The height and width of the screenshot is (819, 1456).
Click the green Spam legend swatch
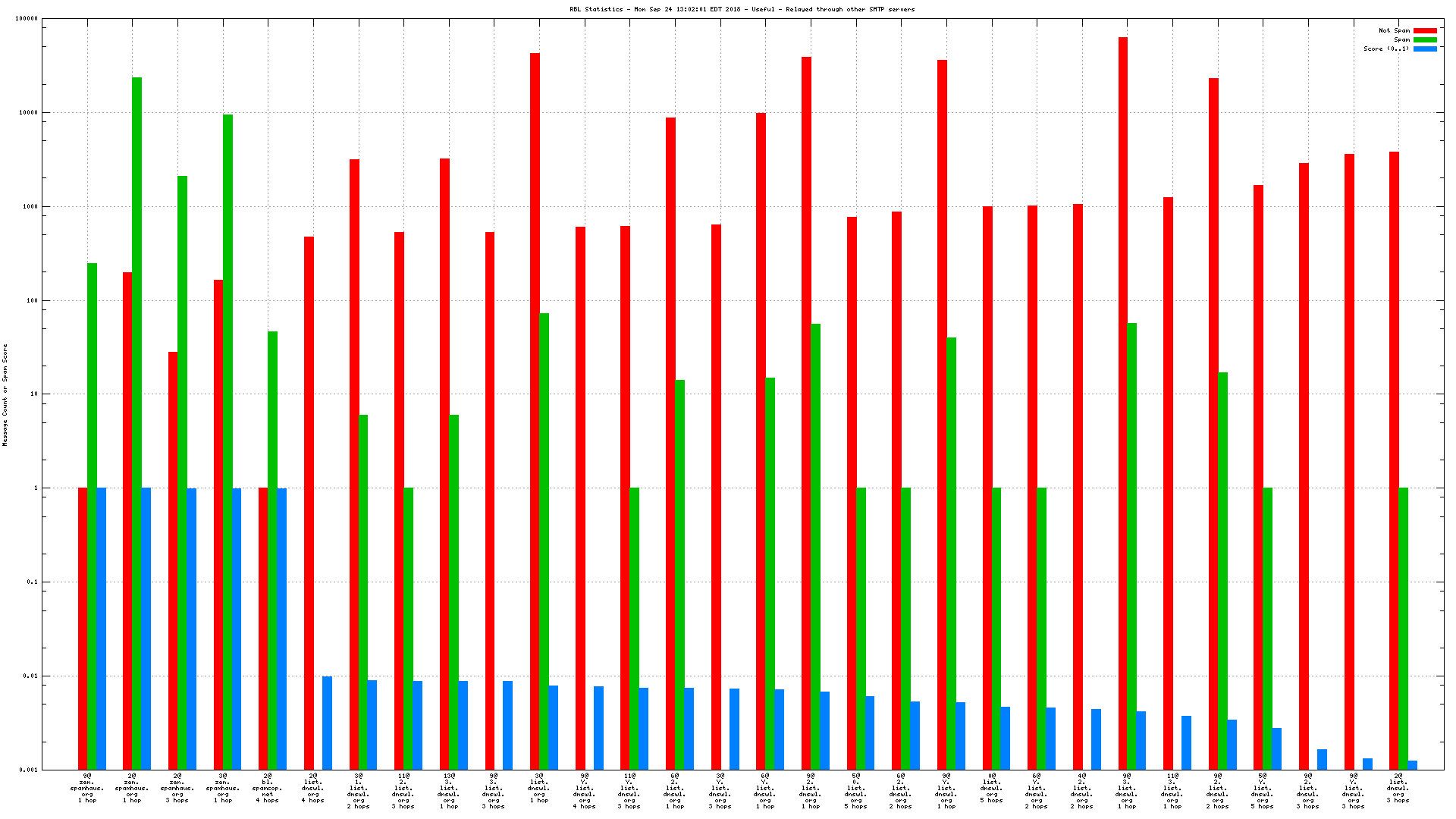click(x=1425, y=40)
